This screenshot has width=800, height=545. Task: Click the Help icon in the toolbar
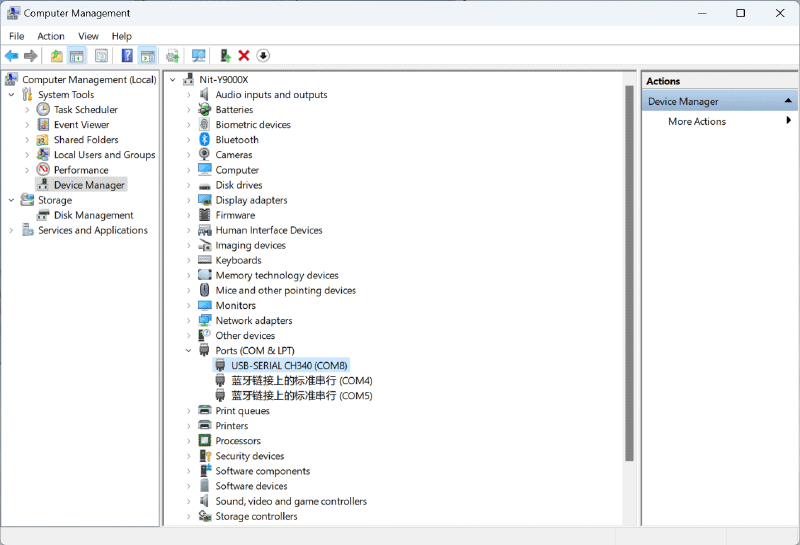[x=127, y=56]
